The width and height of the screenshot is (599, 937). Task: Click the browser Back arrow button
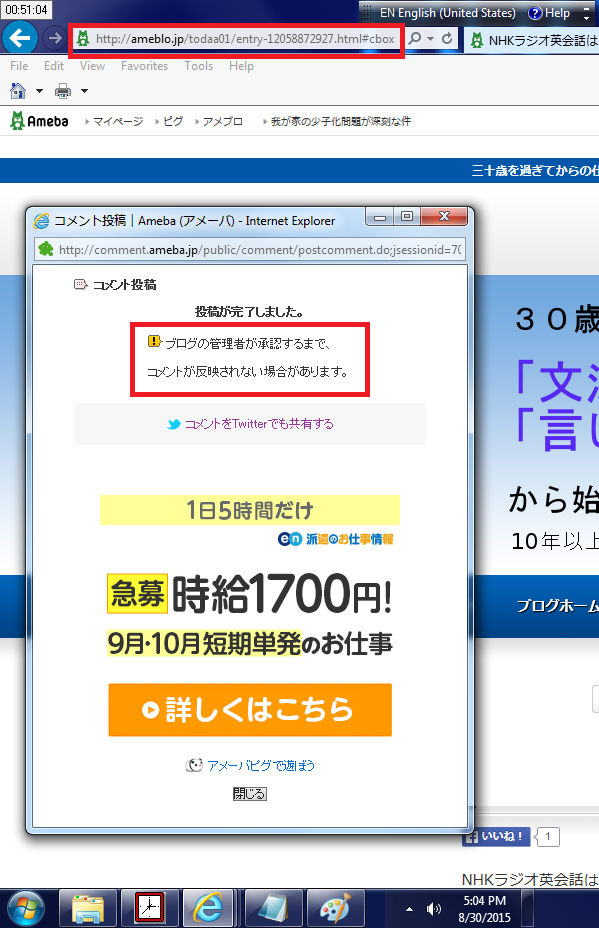point(20,38)
